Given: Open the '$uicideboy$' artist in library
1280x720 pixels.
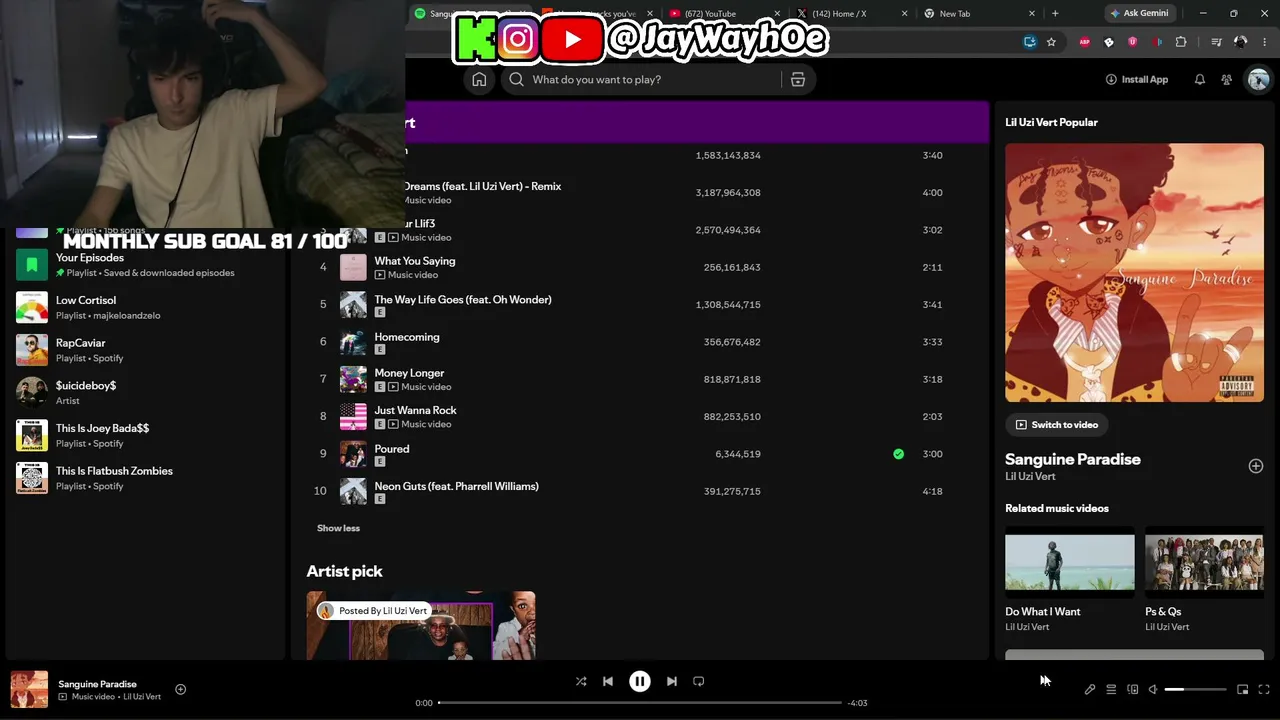Looking at the screenshot, I should point(146,392).
